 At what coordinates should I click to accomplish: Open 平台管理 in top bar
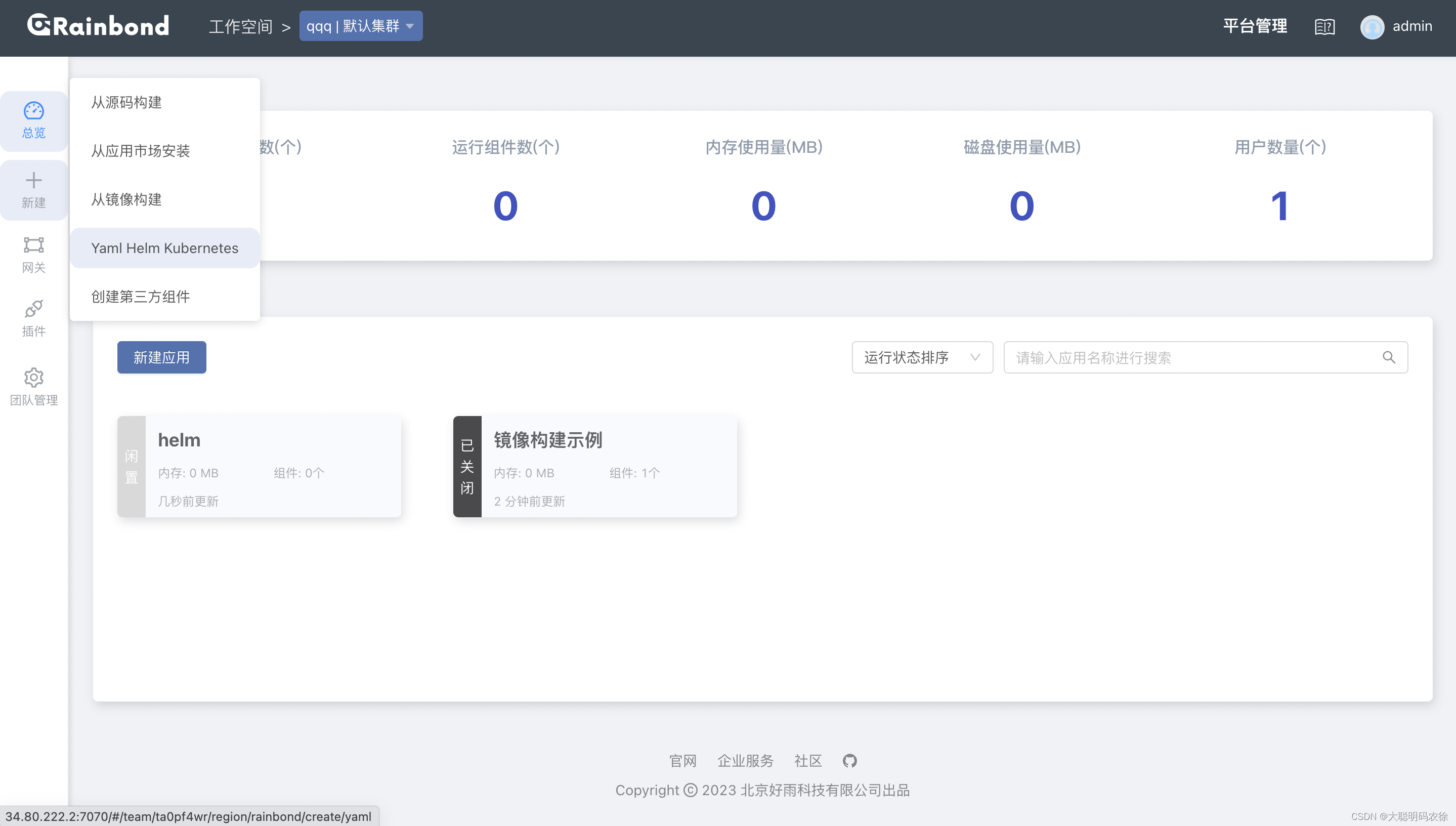coord(1255,26)
